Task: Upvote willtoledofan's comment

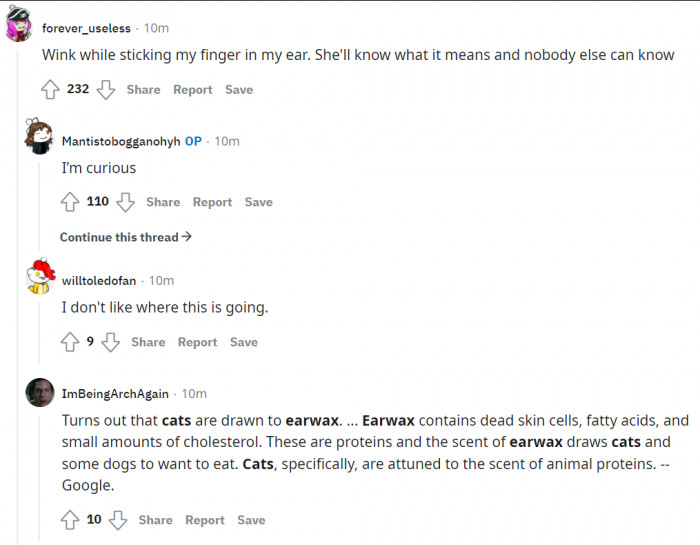Action: pos(70,342)
